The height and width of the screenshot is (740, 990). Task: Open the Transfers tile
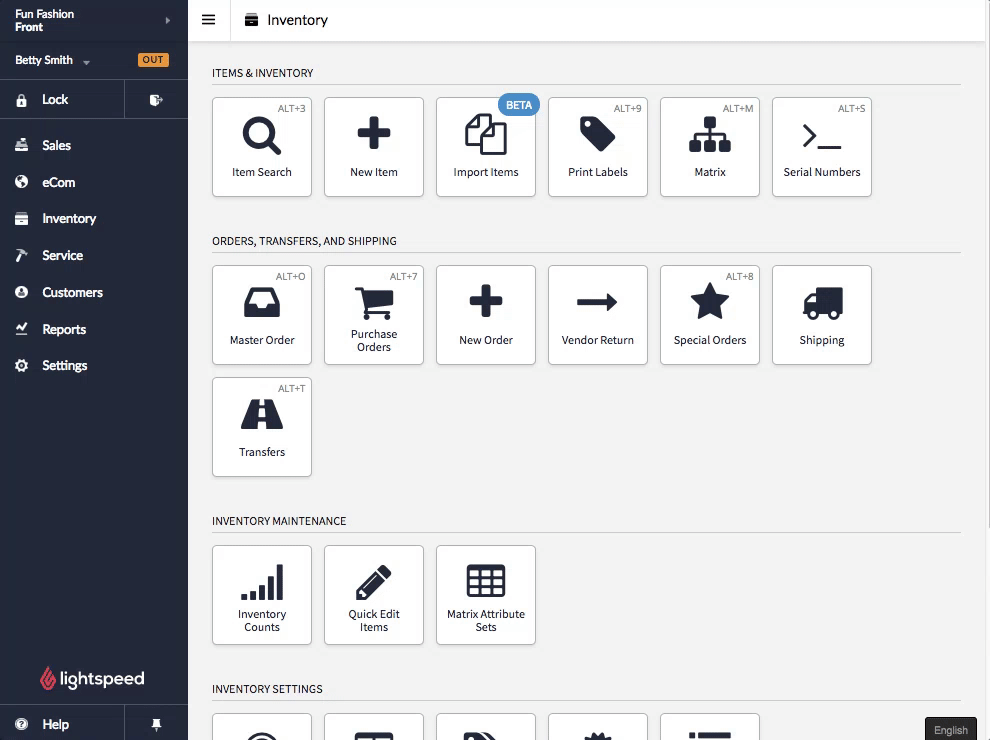(x=262, y=427)
